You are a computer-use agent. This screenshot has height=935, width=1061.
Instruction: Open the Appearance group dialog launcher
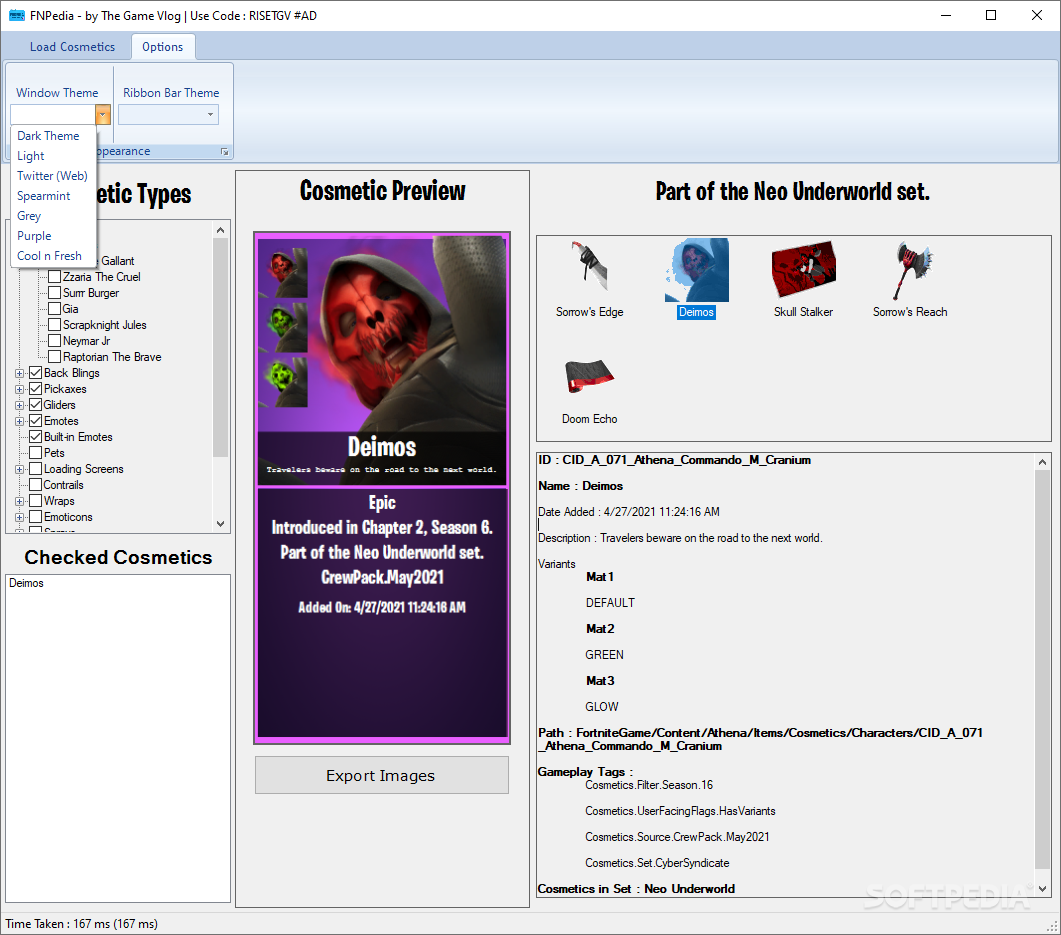click(x=225, y=152)
